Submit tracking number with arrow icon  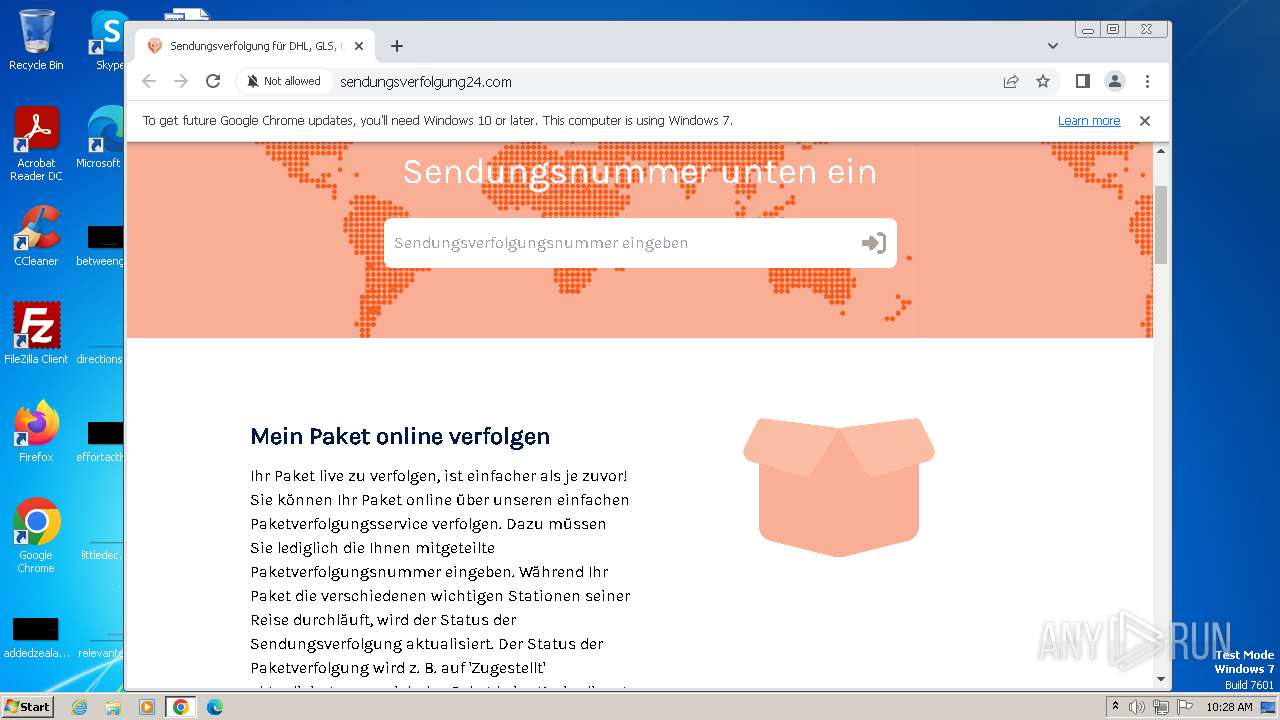873,243
